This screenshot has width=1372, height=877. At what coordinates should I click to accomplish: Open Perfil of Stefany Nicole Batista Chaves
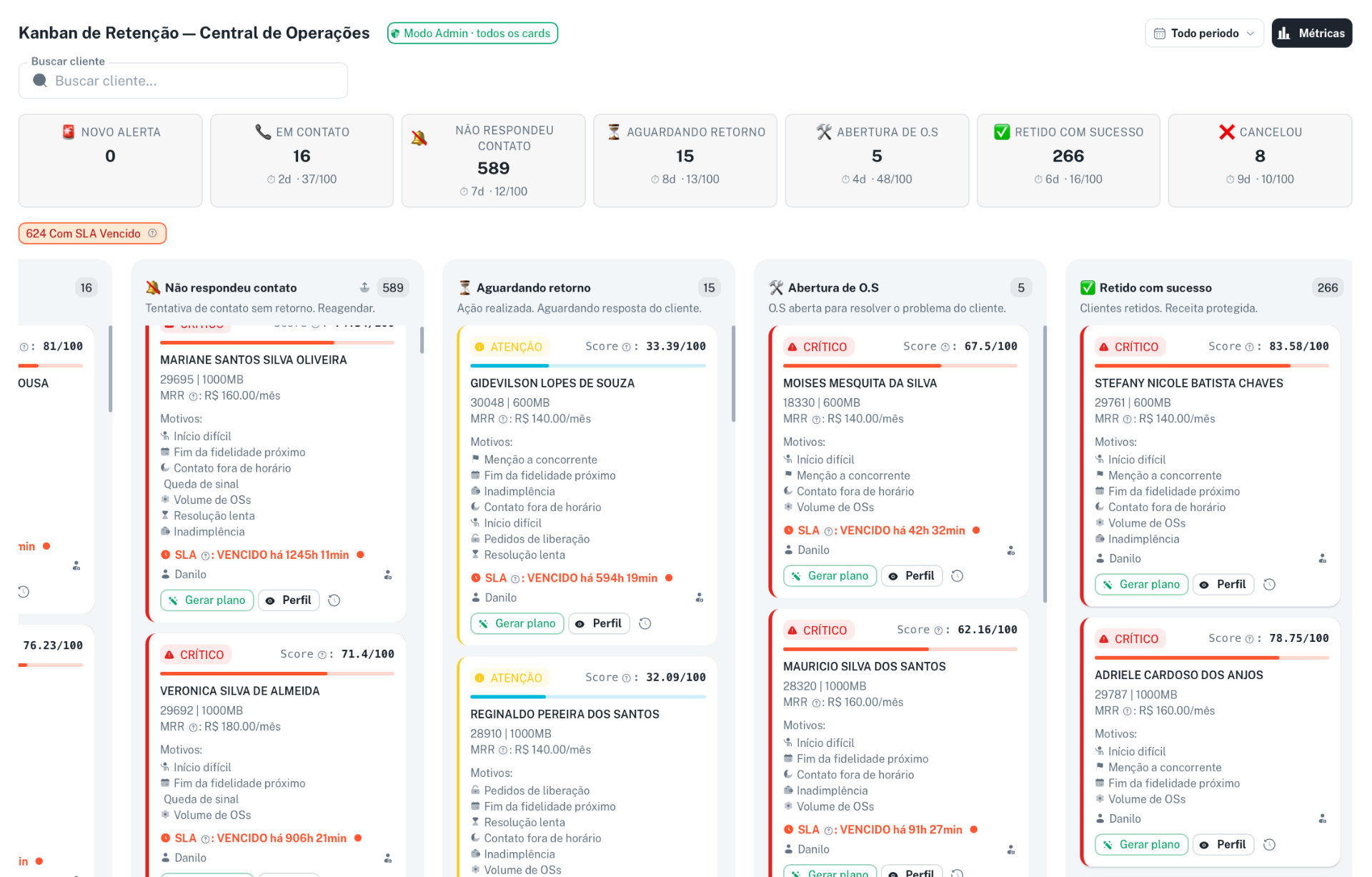click(1223, 584)
